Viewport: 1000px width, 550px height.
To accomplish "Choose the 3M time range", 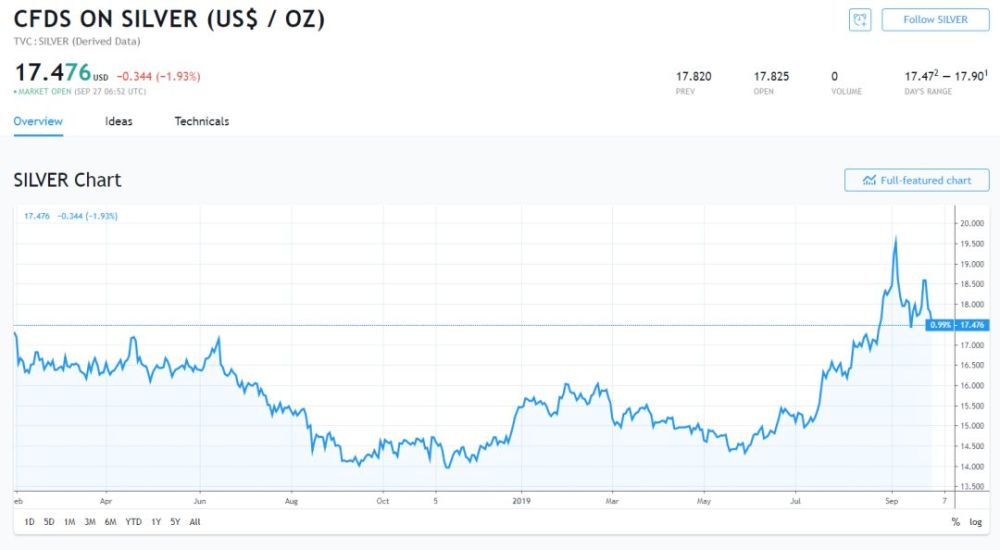I will click(90, 522).
